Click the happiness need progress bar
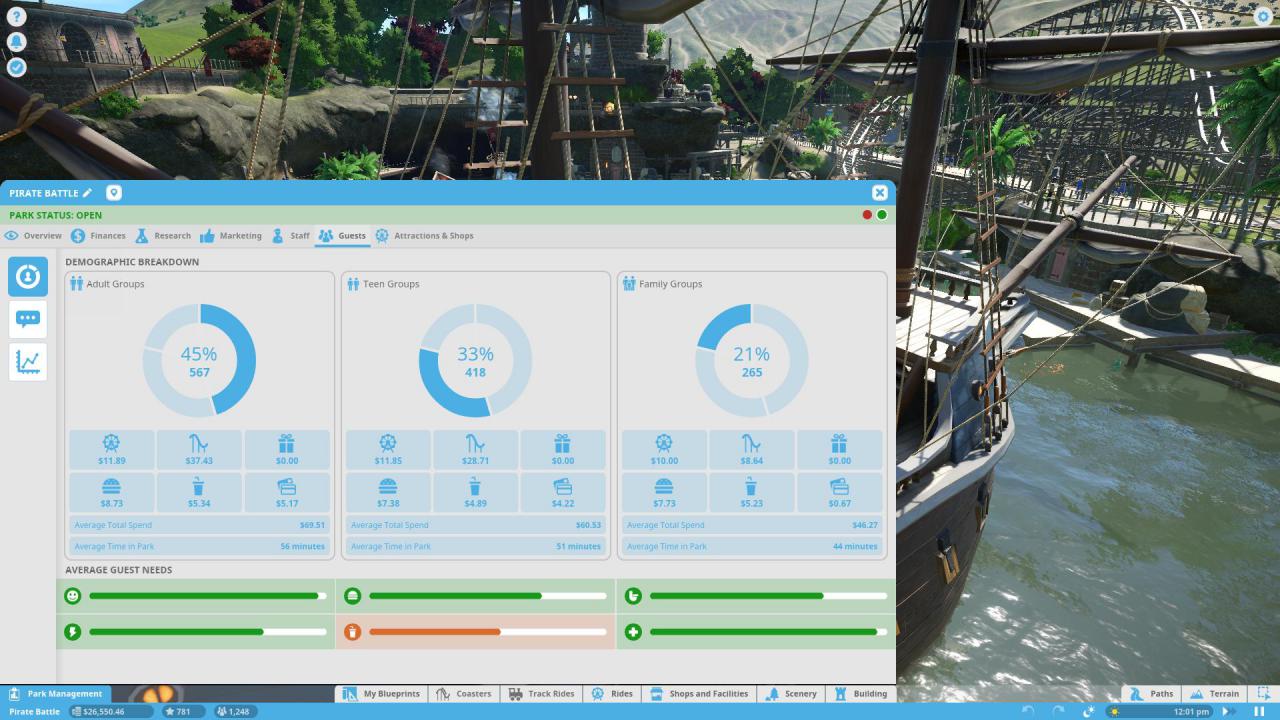Screen dimensions: 1280x720 pos(208,596)
